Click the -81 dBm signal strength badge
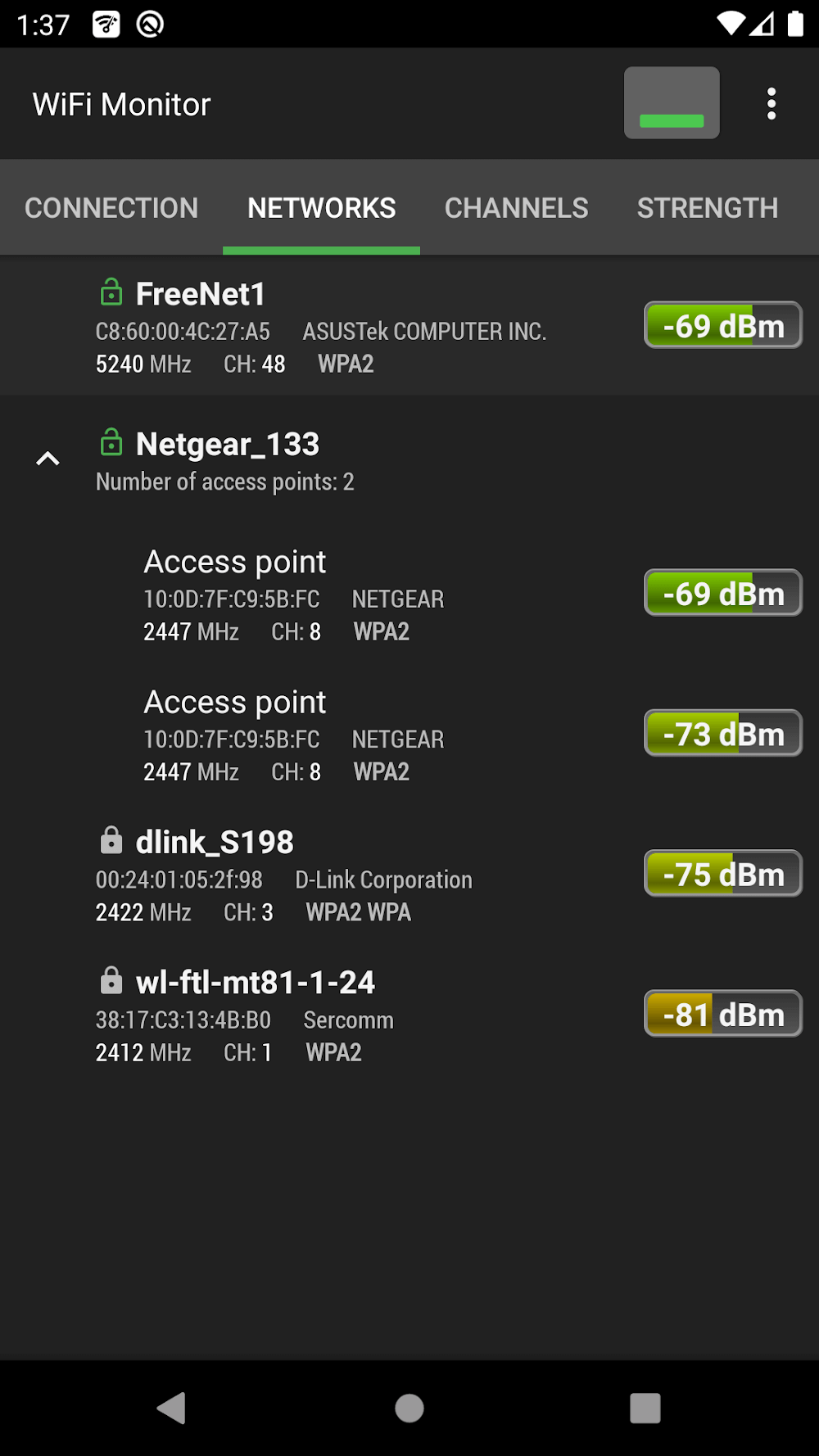The image size is (819, 1456). 723,1014
